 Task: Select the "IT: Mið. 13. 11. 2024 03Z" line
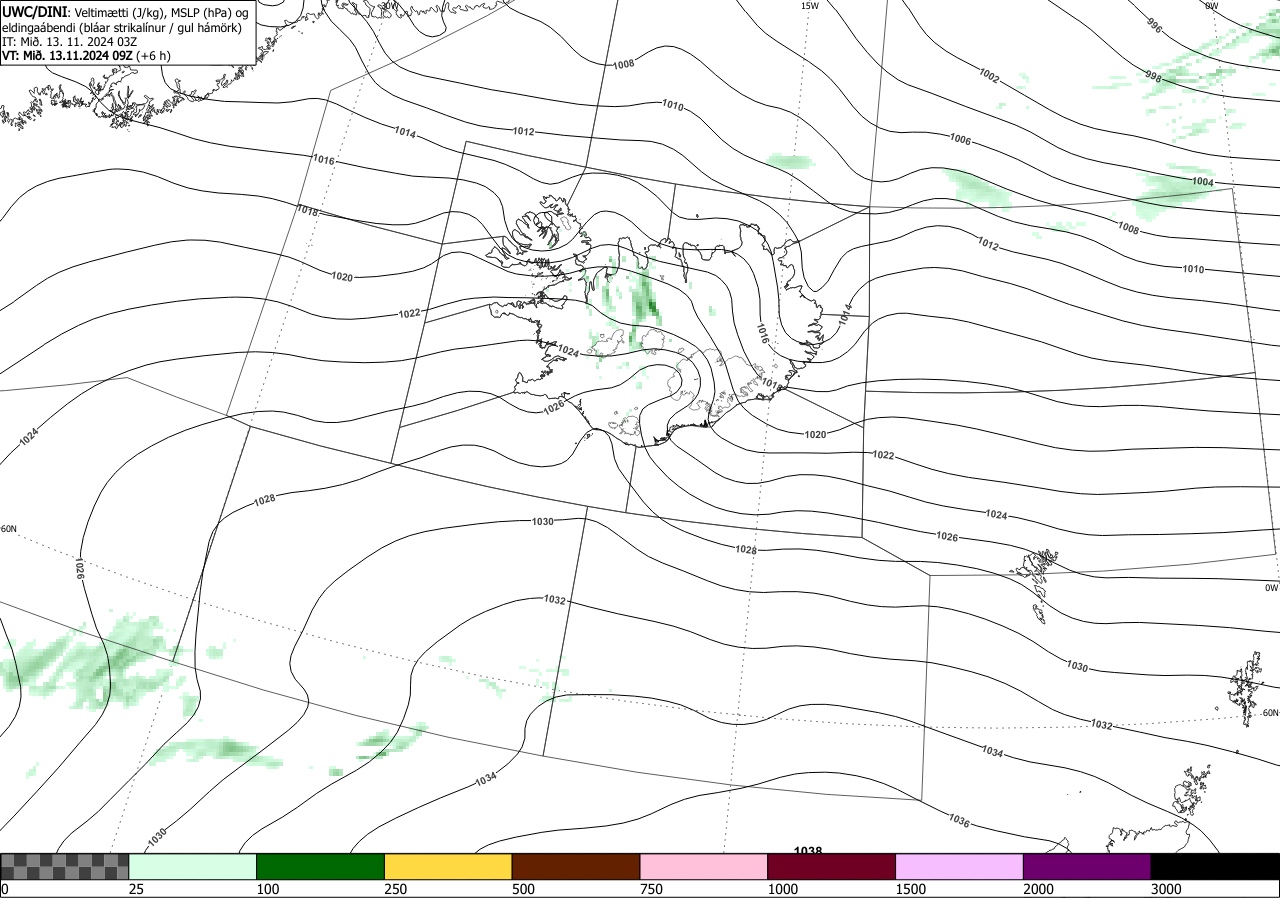[x=70, y=42]
